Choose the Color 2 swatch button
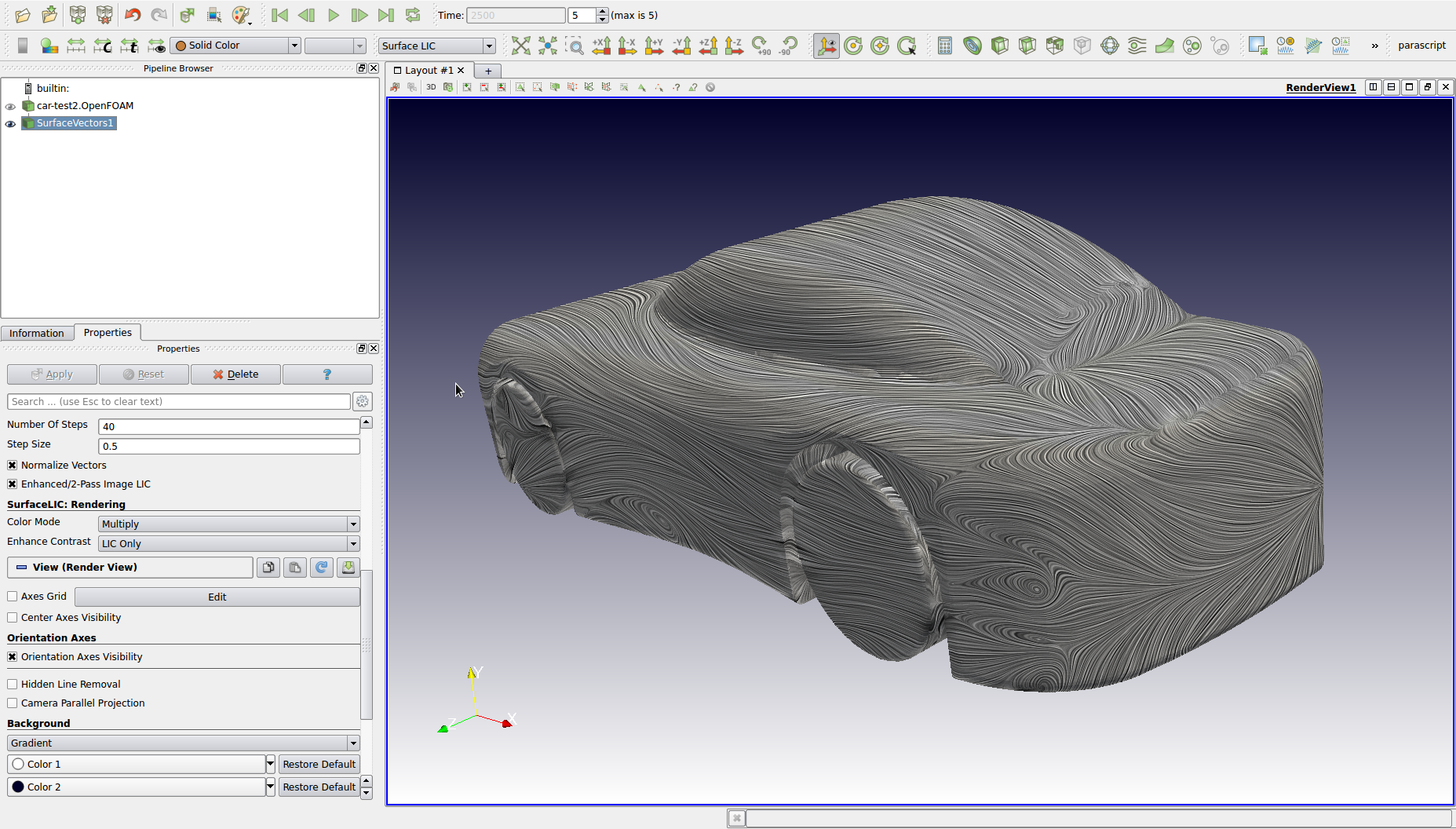 coord(137,787)
